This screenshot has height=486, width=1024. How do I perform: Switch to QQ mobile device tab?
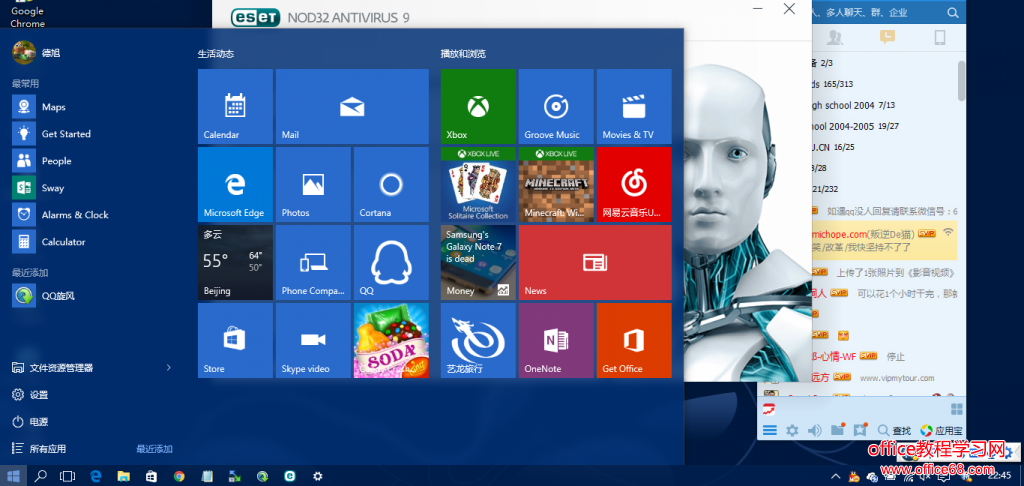tap(940, 37)
